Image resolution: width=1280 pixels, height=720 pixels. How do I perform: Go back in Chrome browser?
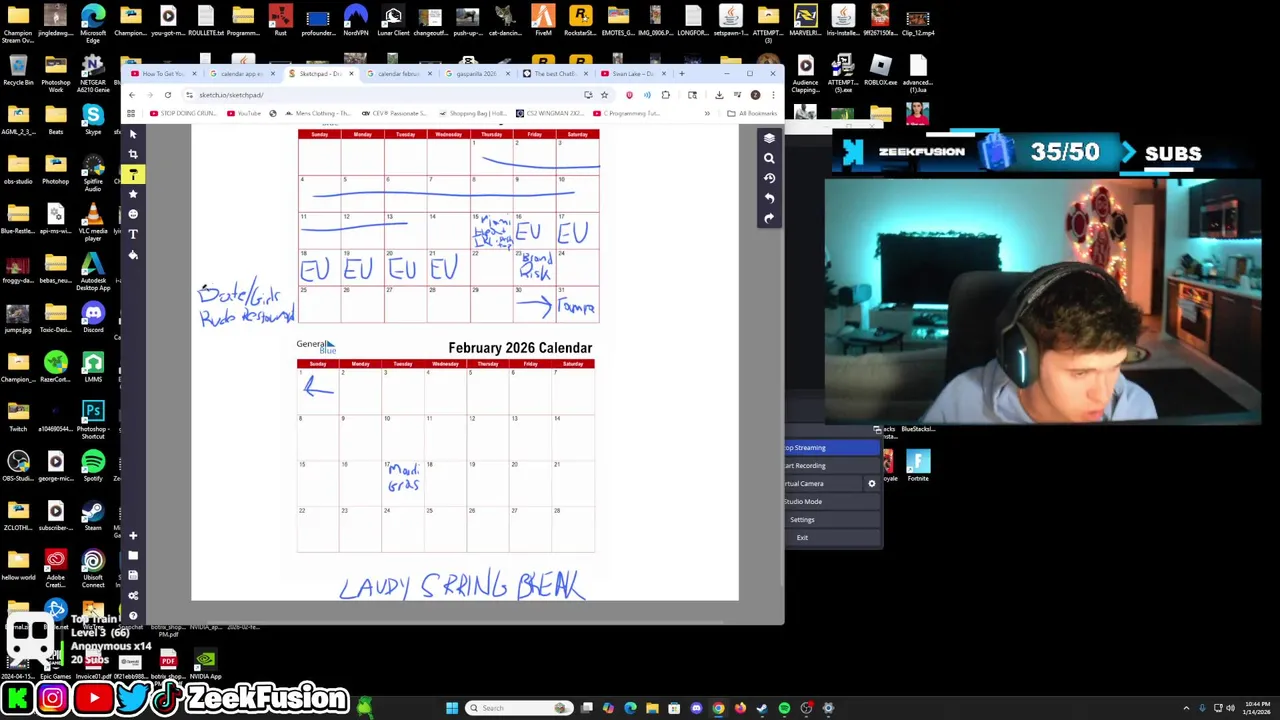pyautogui.click(x=132, y=95)
